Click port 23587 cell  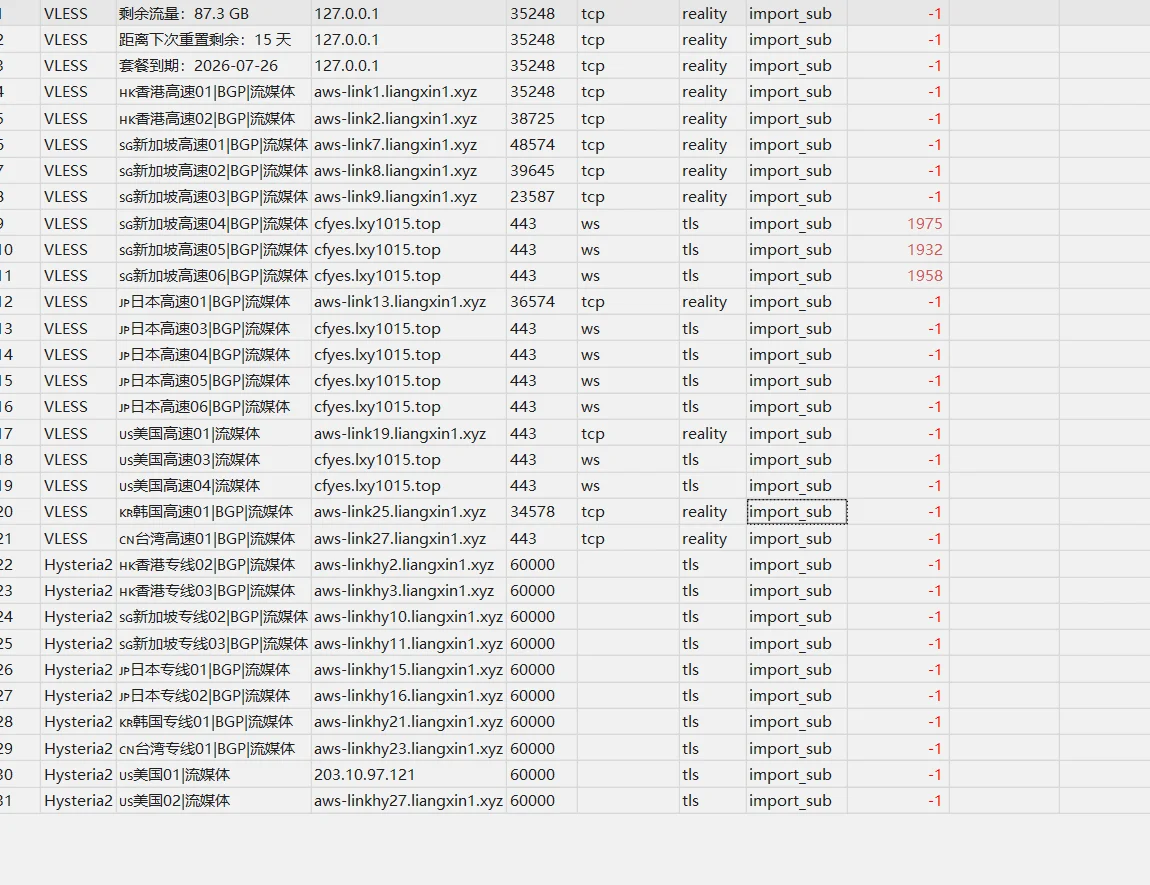(532, 197)
